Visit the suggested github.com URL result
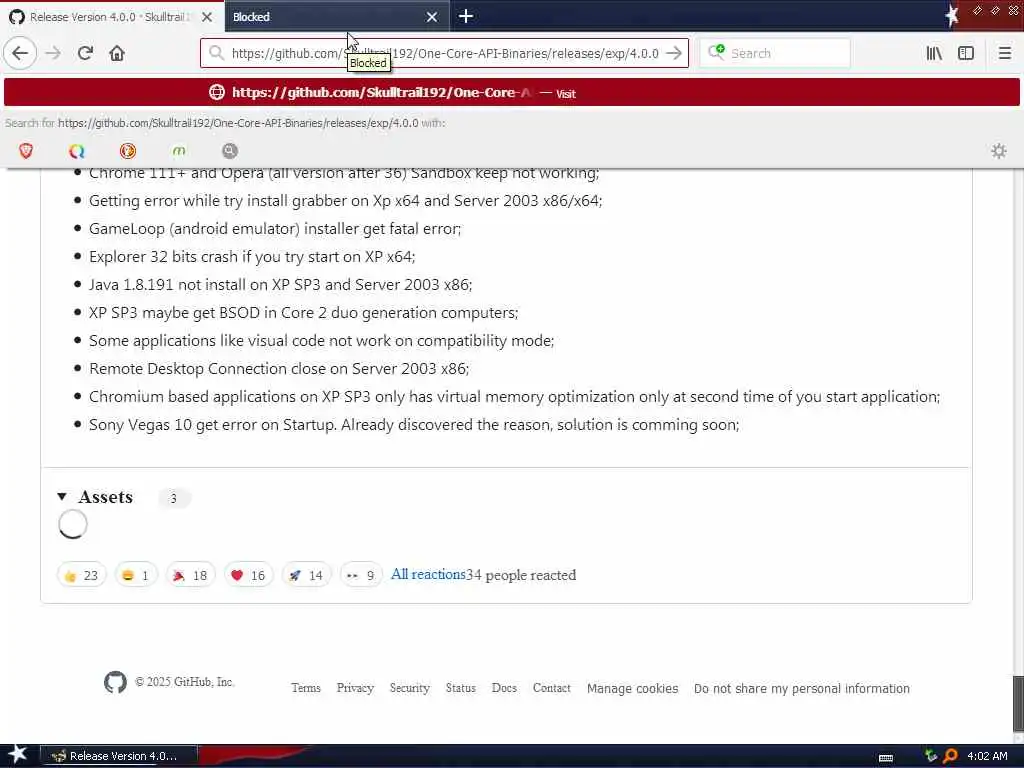The width and height of the screenshot is (1024, 768). (511, 93)
